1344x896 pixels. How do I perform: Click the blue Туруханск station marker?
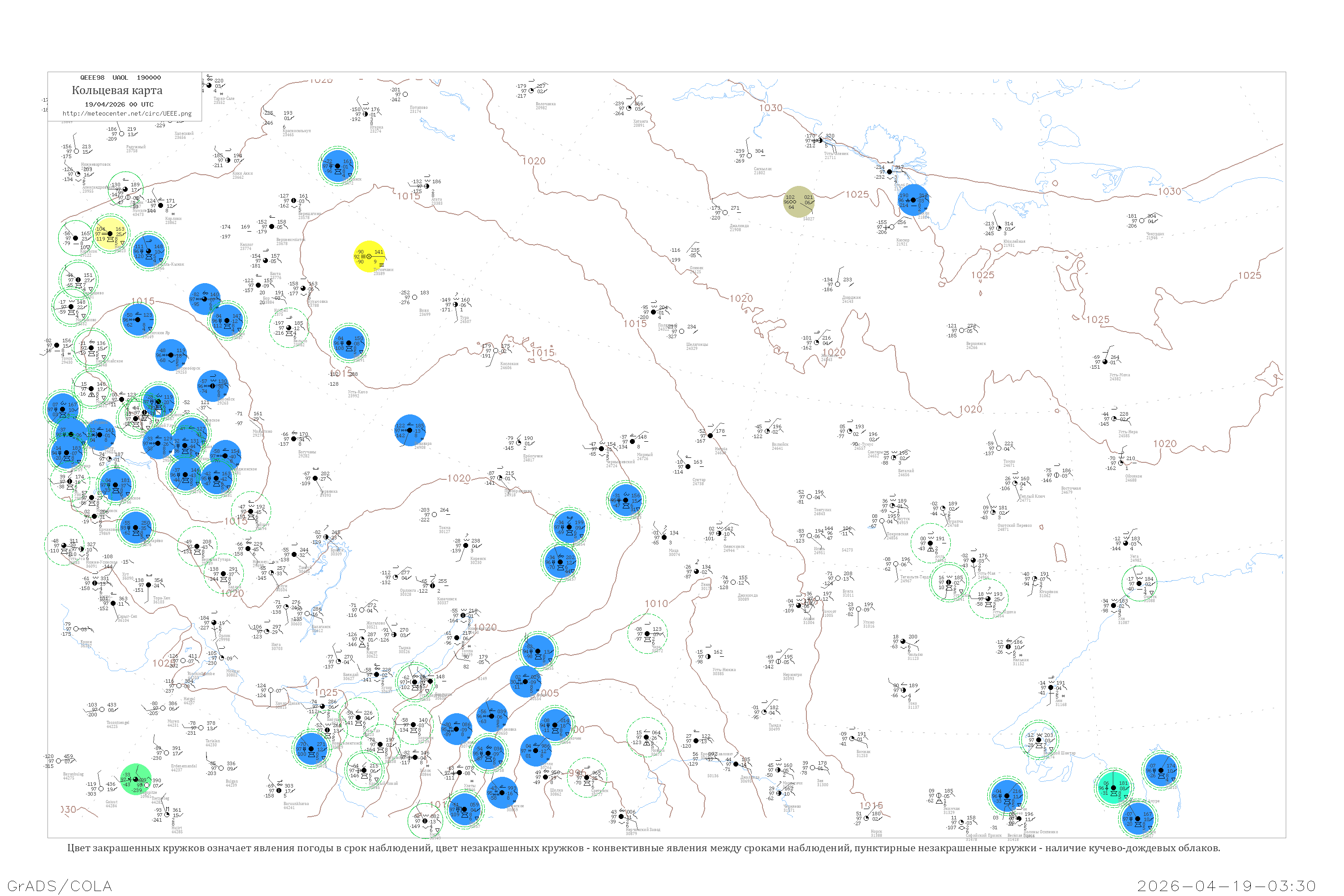[x=338, y=166]
